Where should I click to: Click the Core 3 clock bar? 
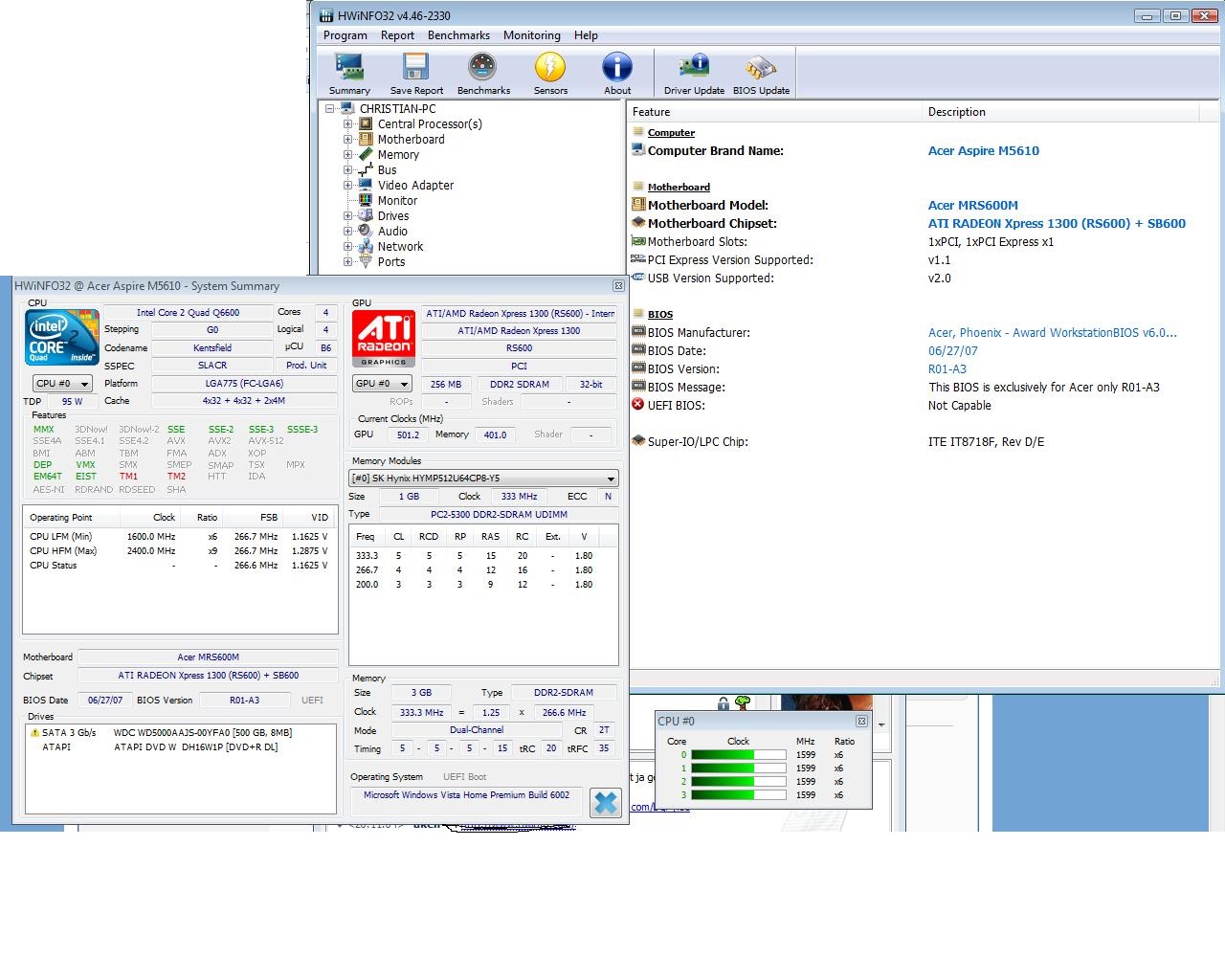pyautogui.click(x=738, y=795)
